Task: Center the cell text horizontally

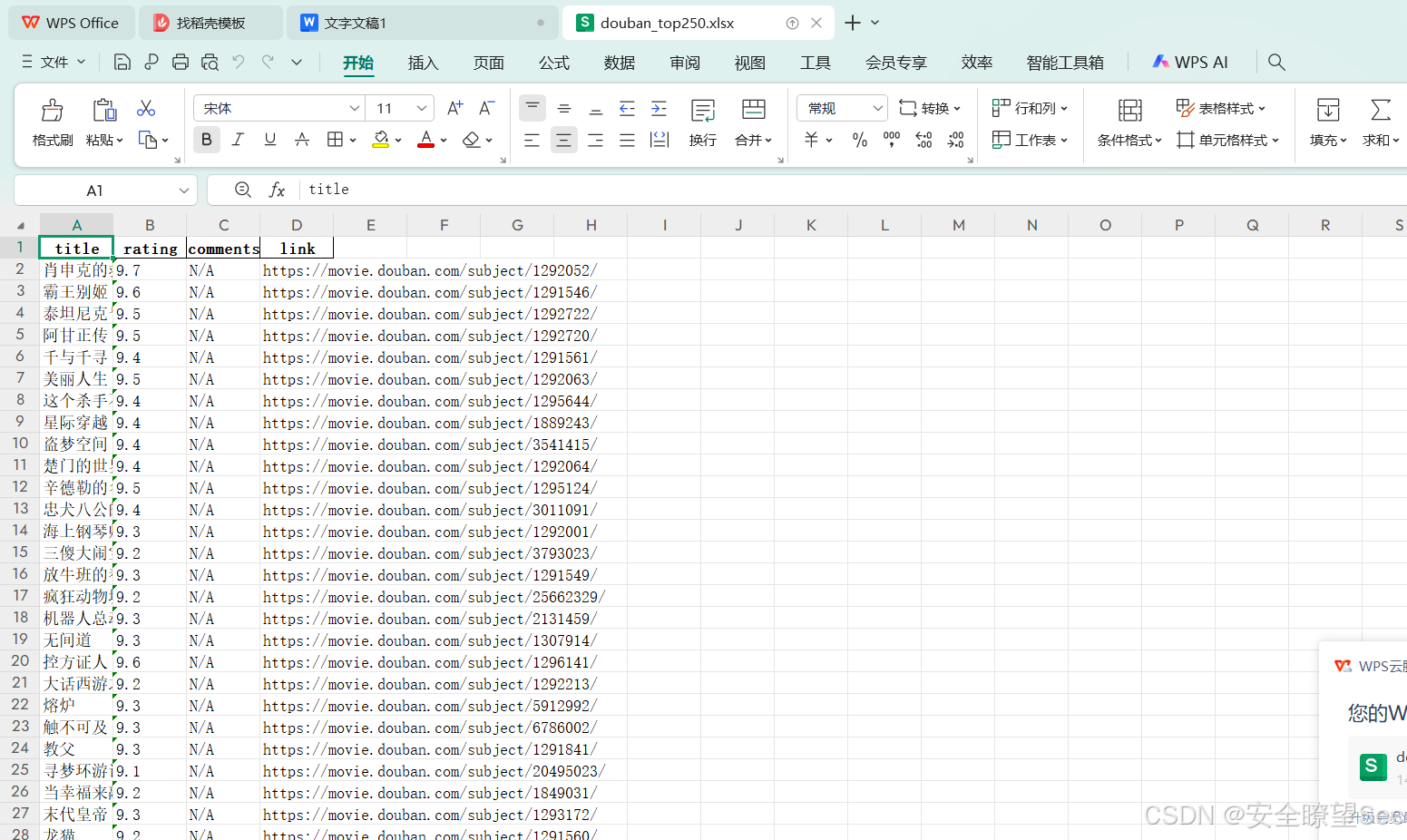Action: (564, 140)
